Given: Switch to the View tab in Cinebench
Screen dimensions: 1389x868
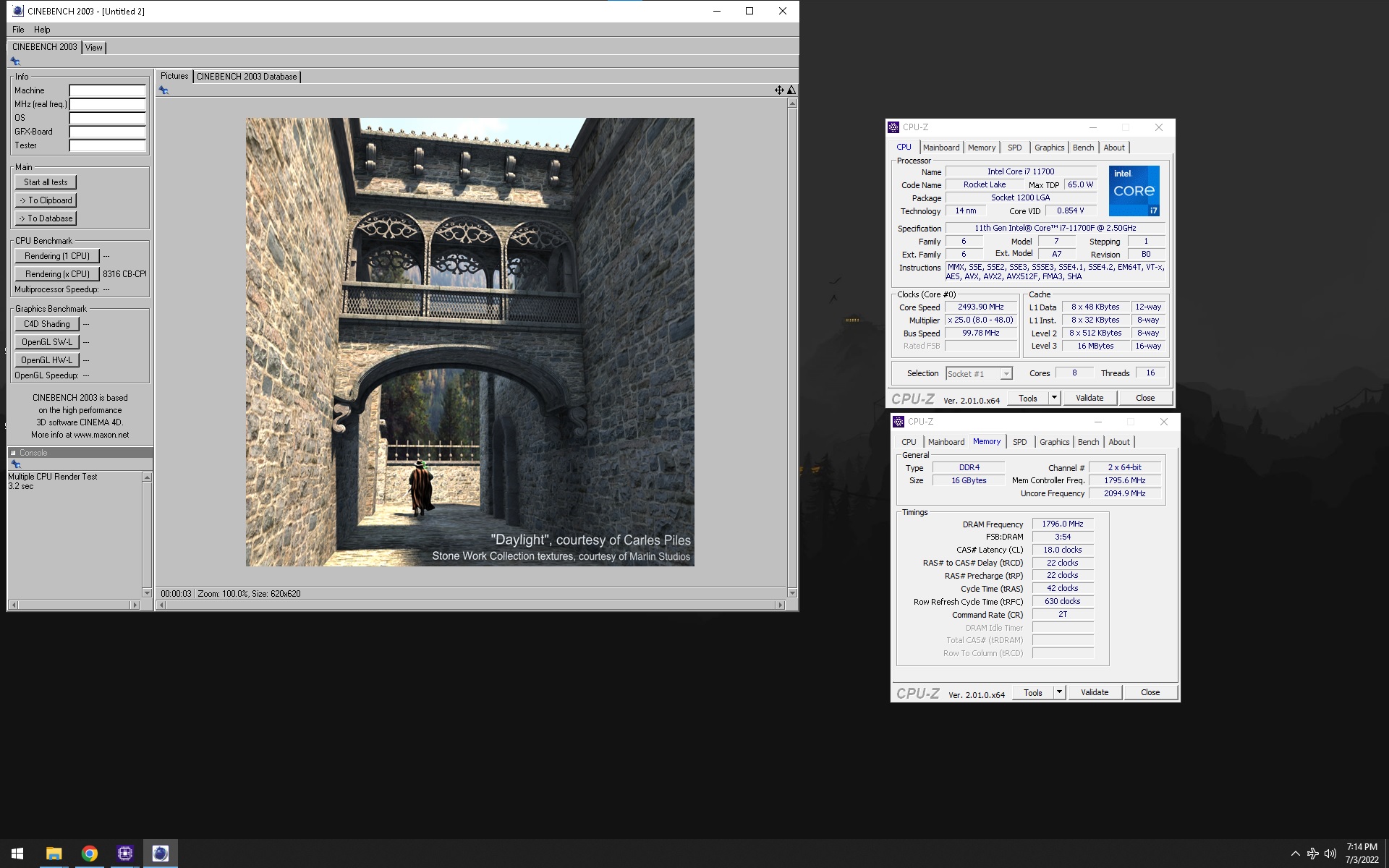Looking at the screenshot, I should coord(94,48).
